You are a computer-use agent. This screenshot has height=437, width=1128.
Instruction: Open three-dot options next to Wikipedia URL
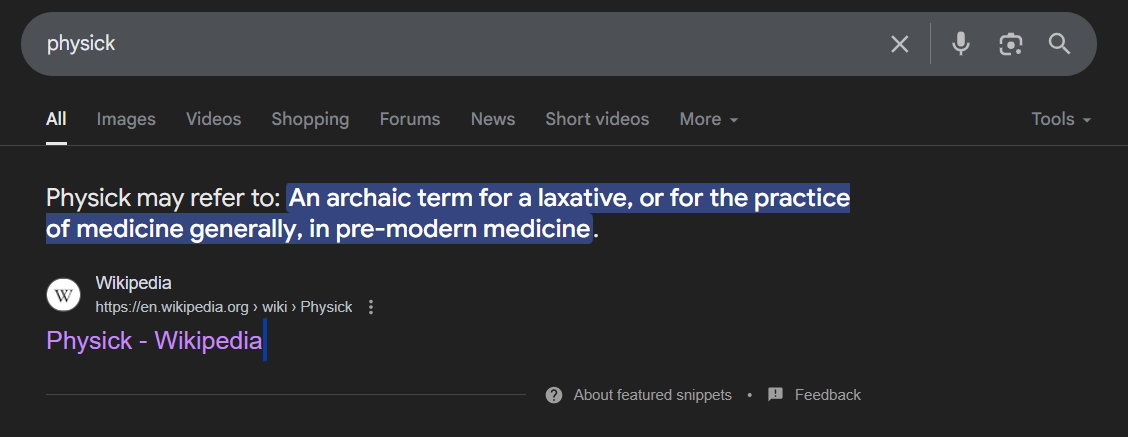pyautogui.click(x=371, y=307)
